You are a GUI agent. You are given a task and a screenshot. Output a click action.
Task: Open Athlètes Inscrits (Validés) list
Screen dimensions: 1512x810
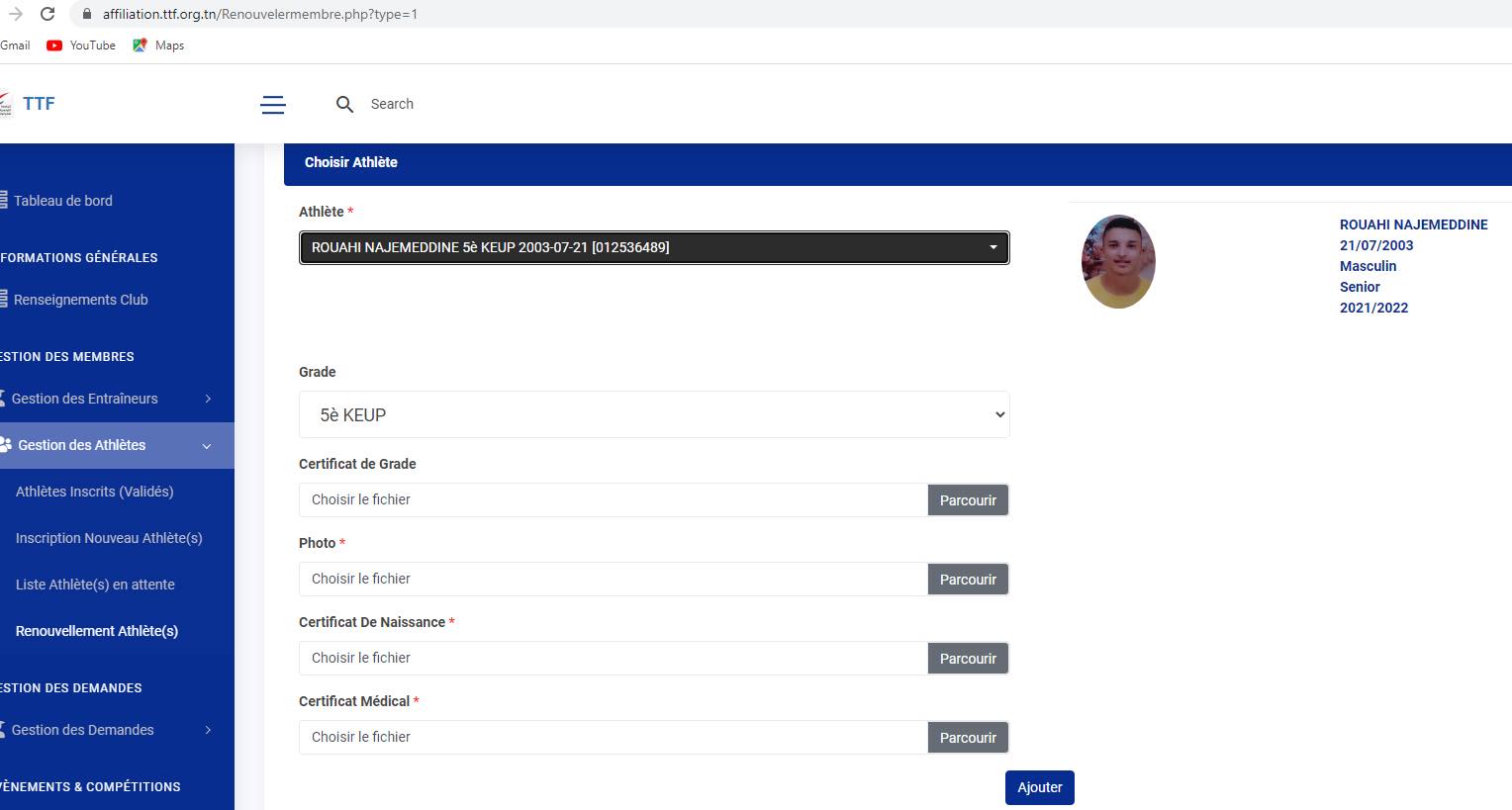coord(94,492)
